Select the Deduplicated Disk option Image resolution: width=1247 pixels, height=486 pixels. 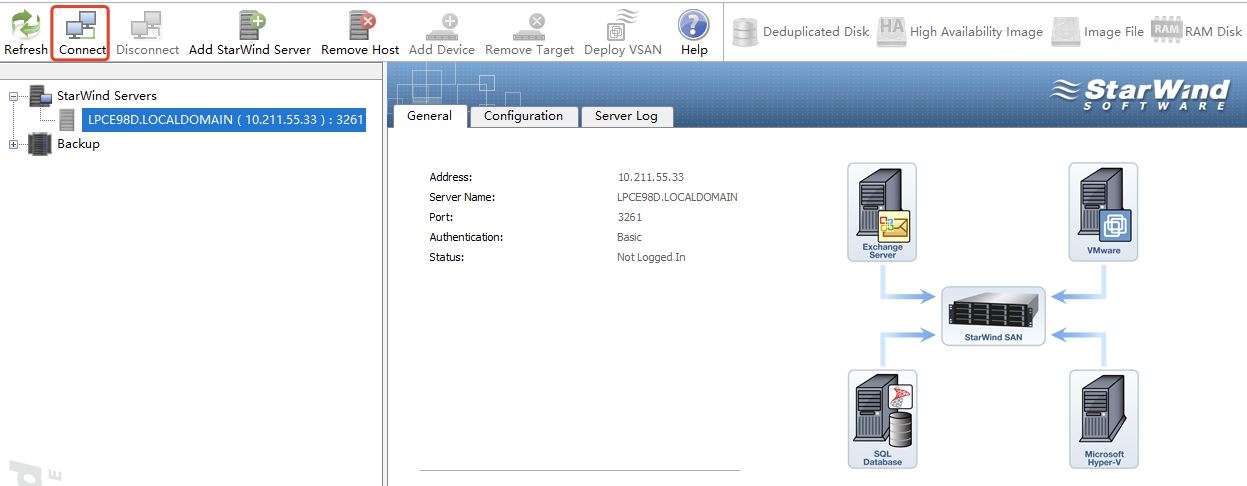pyautogui.click(x=801, y=32)
